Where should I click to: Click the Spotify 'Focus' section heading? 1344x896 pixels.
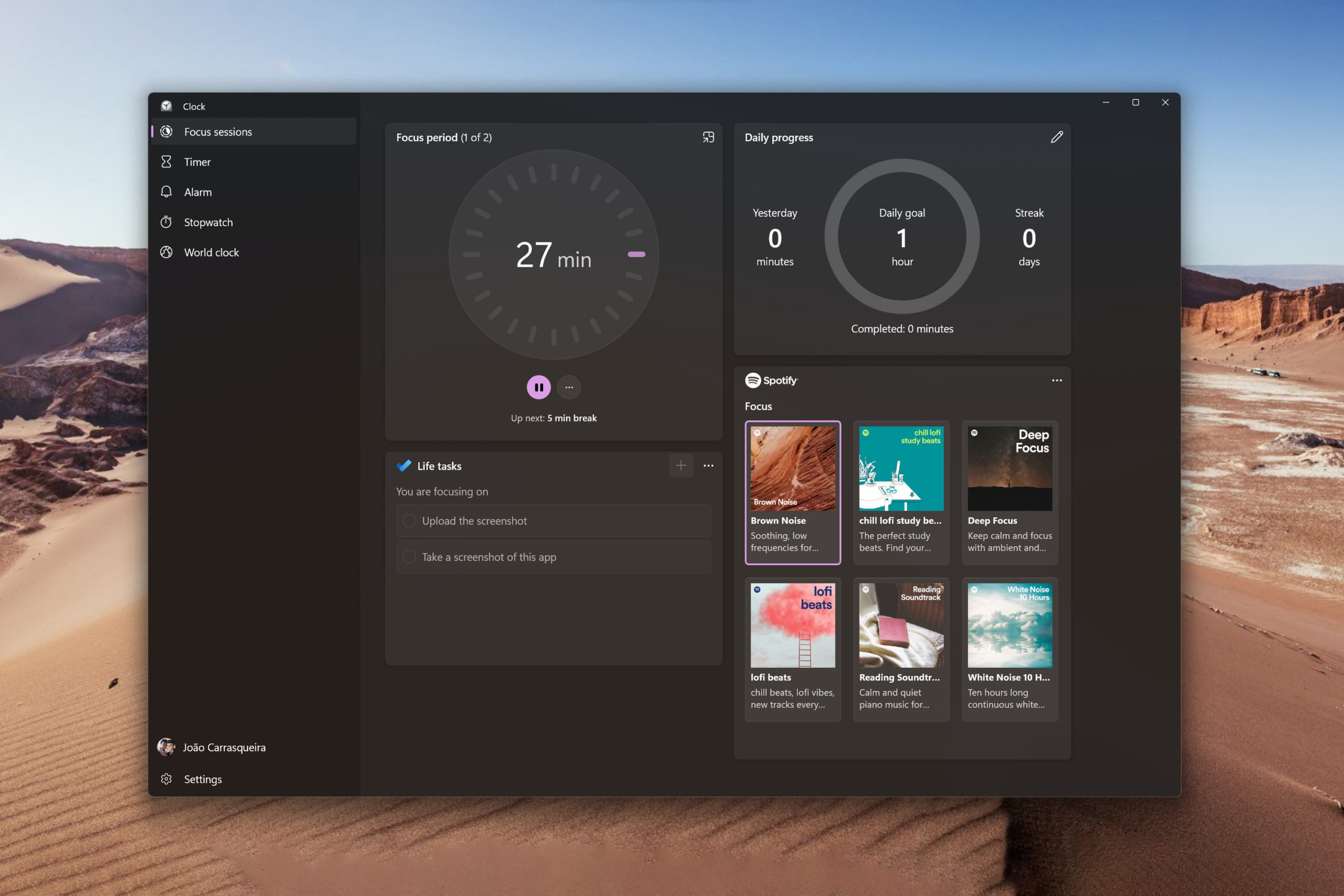point(758,406)
